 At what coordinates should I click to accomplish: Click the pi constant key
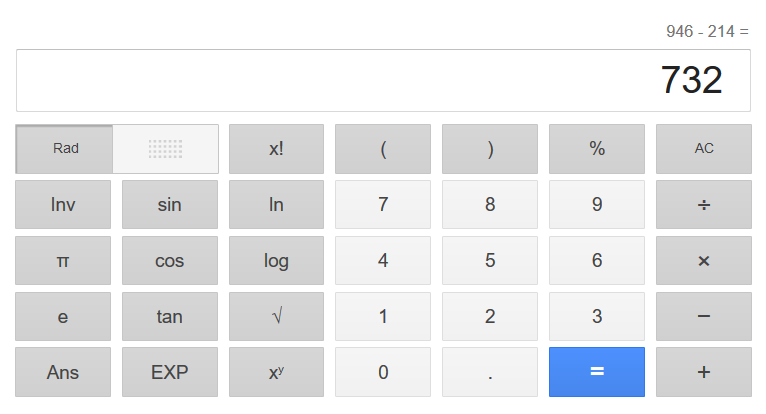(x=63, y=261)
